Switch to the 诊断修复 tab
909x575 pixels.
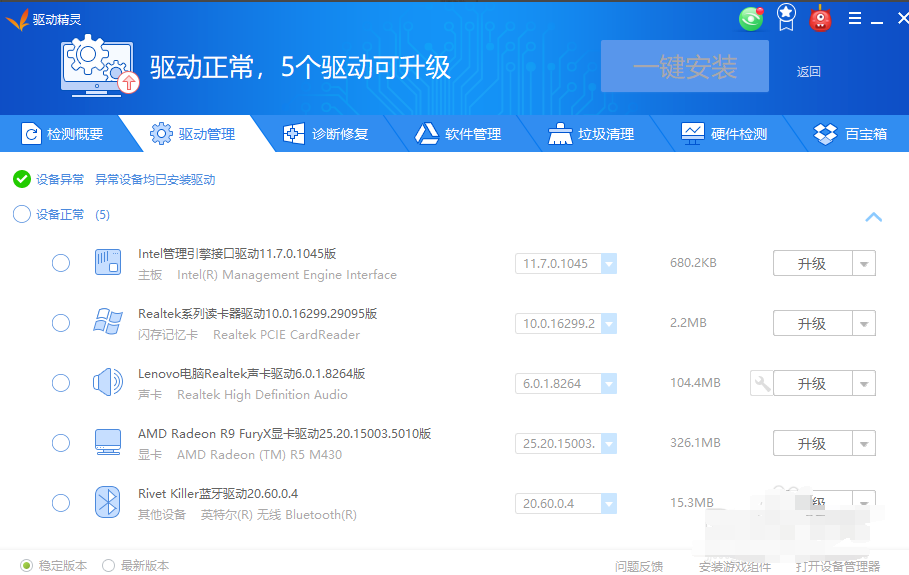327,134
